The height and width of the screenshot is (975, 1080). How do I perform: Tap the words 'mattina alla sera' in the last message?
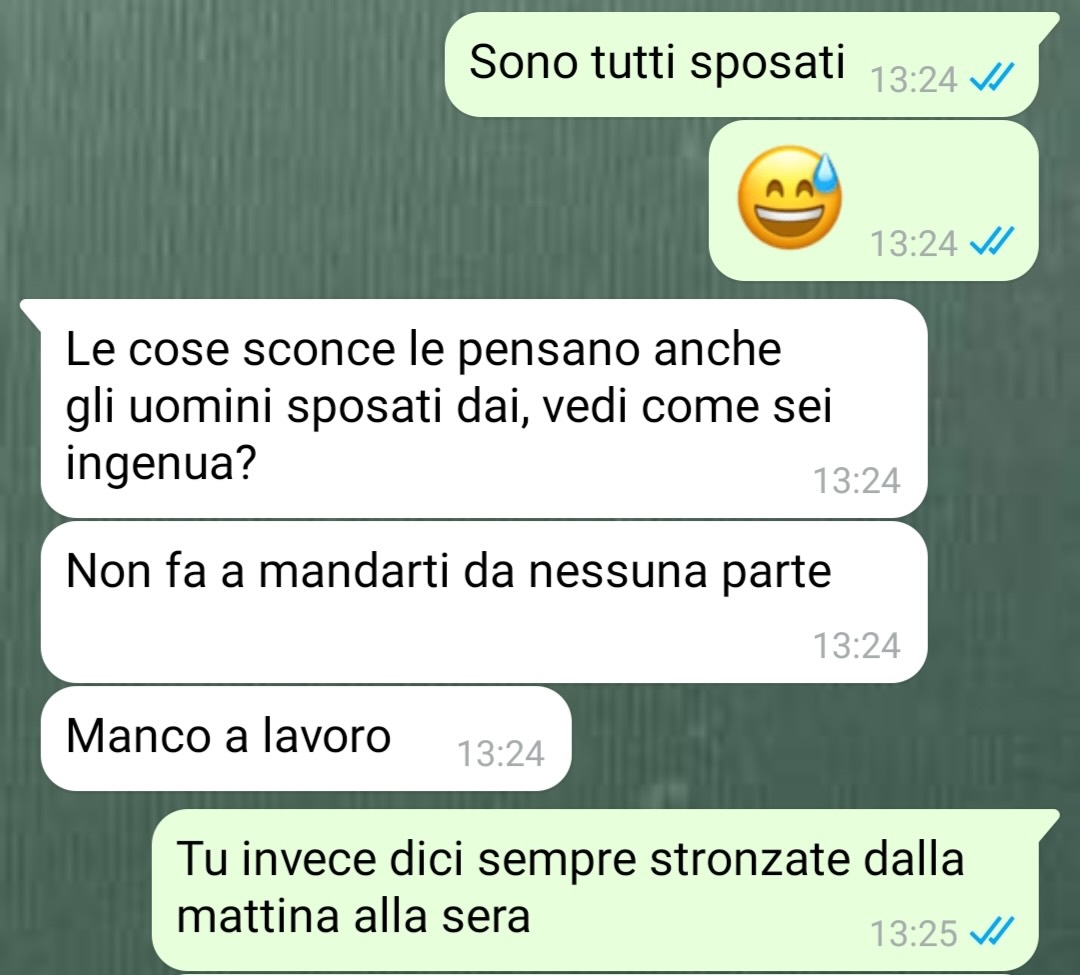(x=353, y=916)
